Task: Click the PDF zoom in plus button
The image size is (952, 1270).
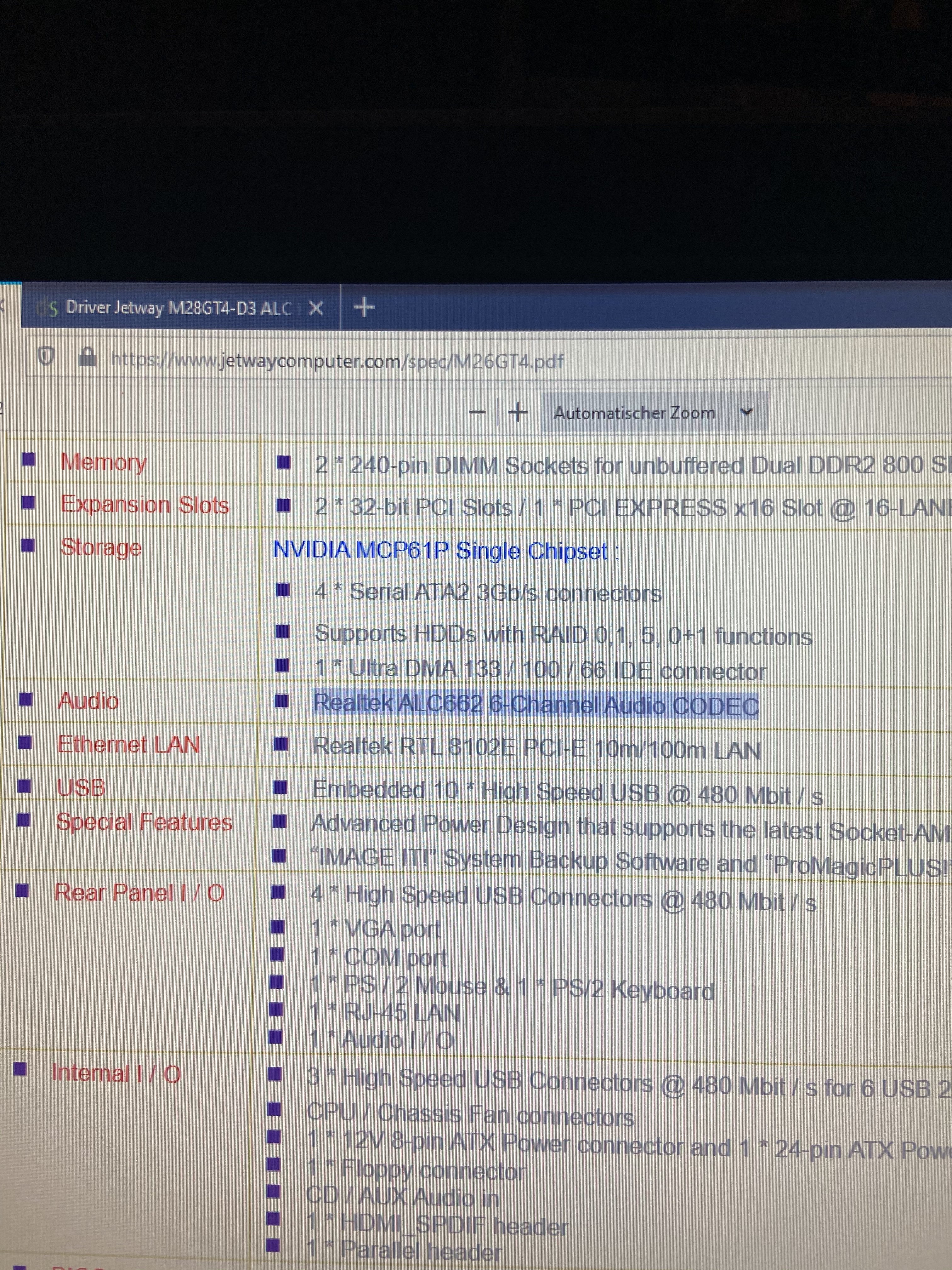Action: (518, 412)
